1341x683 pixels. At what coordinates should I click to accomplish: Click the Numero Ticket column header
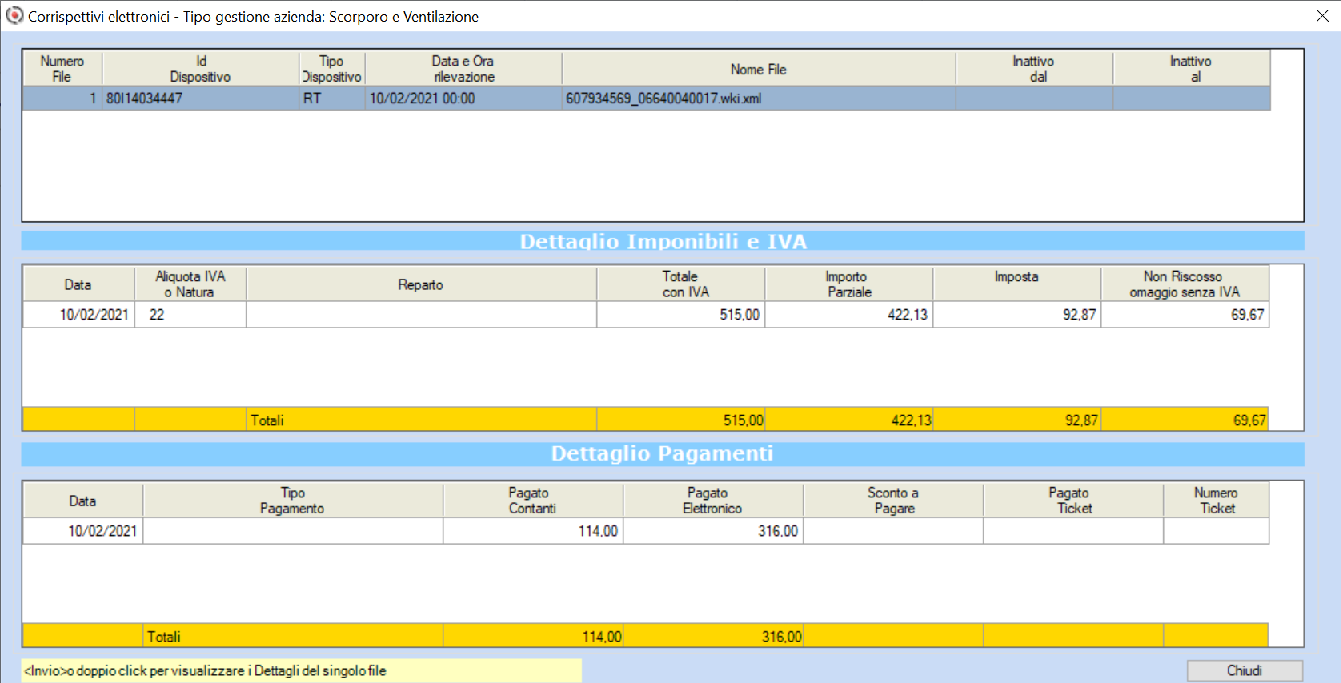click(x=1216, y=501)
